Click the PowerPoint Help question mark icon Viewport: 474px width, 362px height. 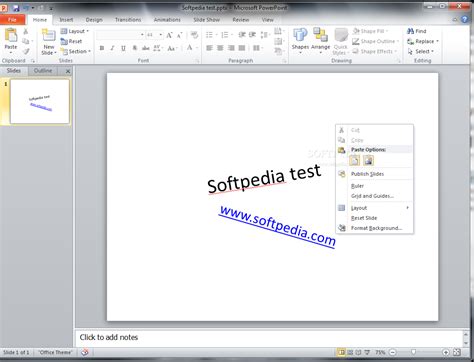tap(464, 19)
